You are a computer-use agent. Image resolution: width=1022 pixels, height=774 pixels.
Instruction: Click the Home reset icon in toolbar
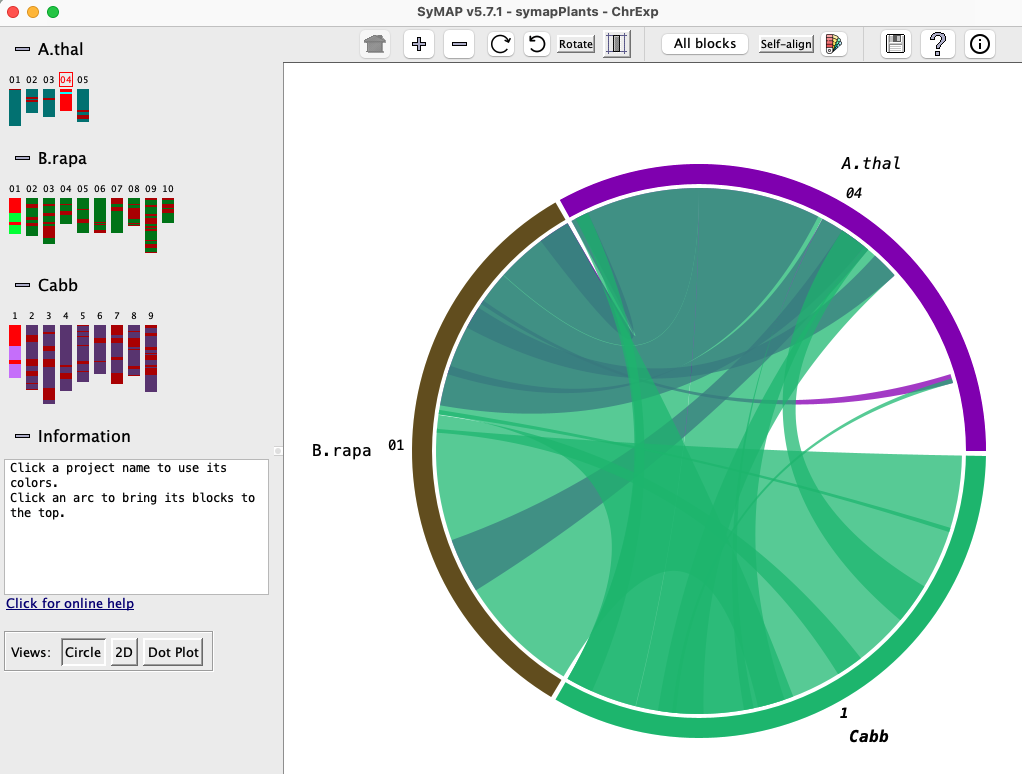pos(376,44)
